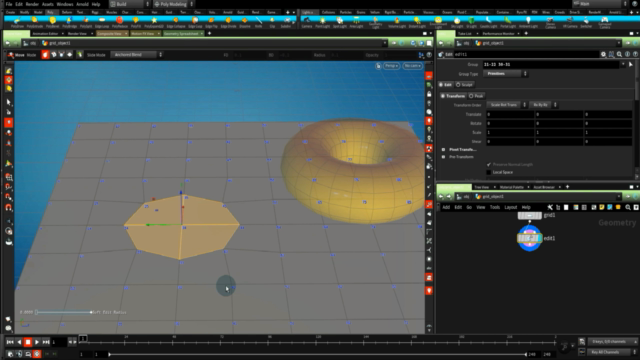Open the Build desktop dropdown
The width and height of the screenshot is (640, 360).
[129, 4]
